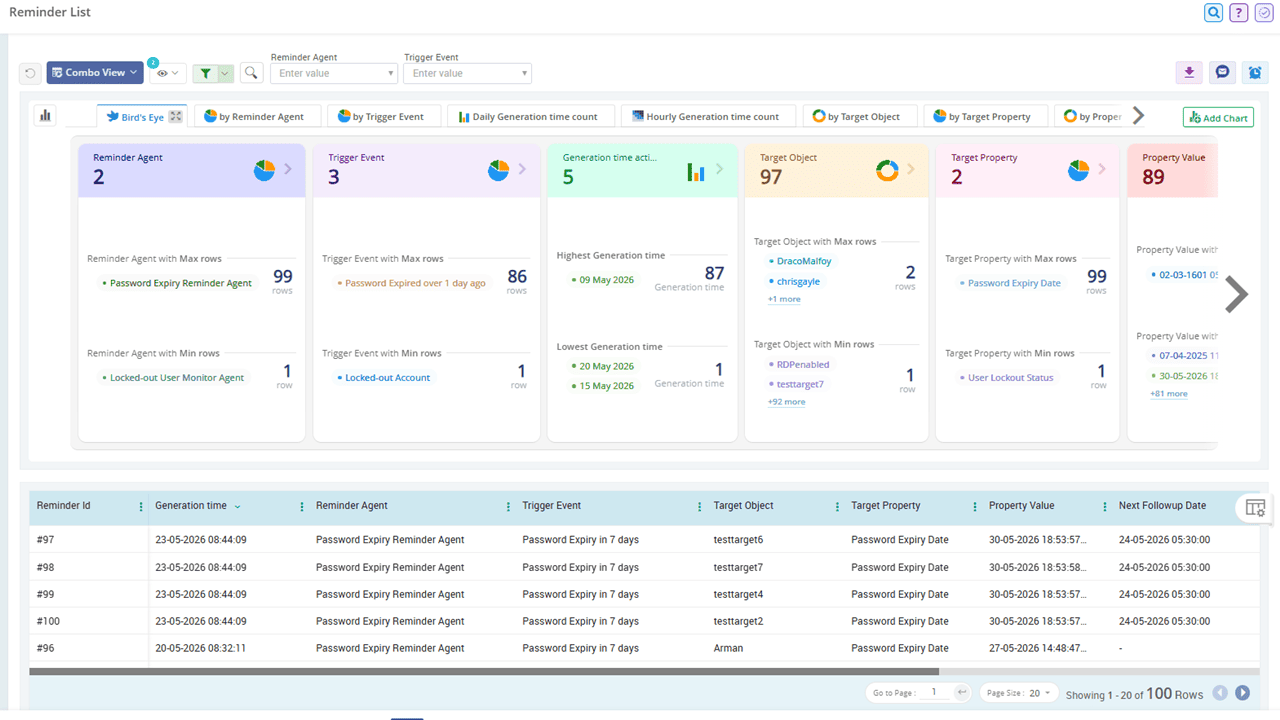Click the Arman target object cell

(728, 648)
